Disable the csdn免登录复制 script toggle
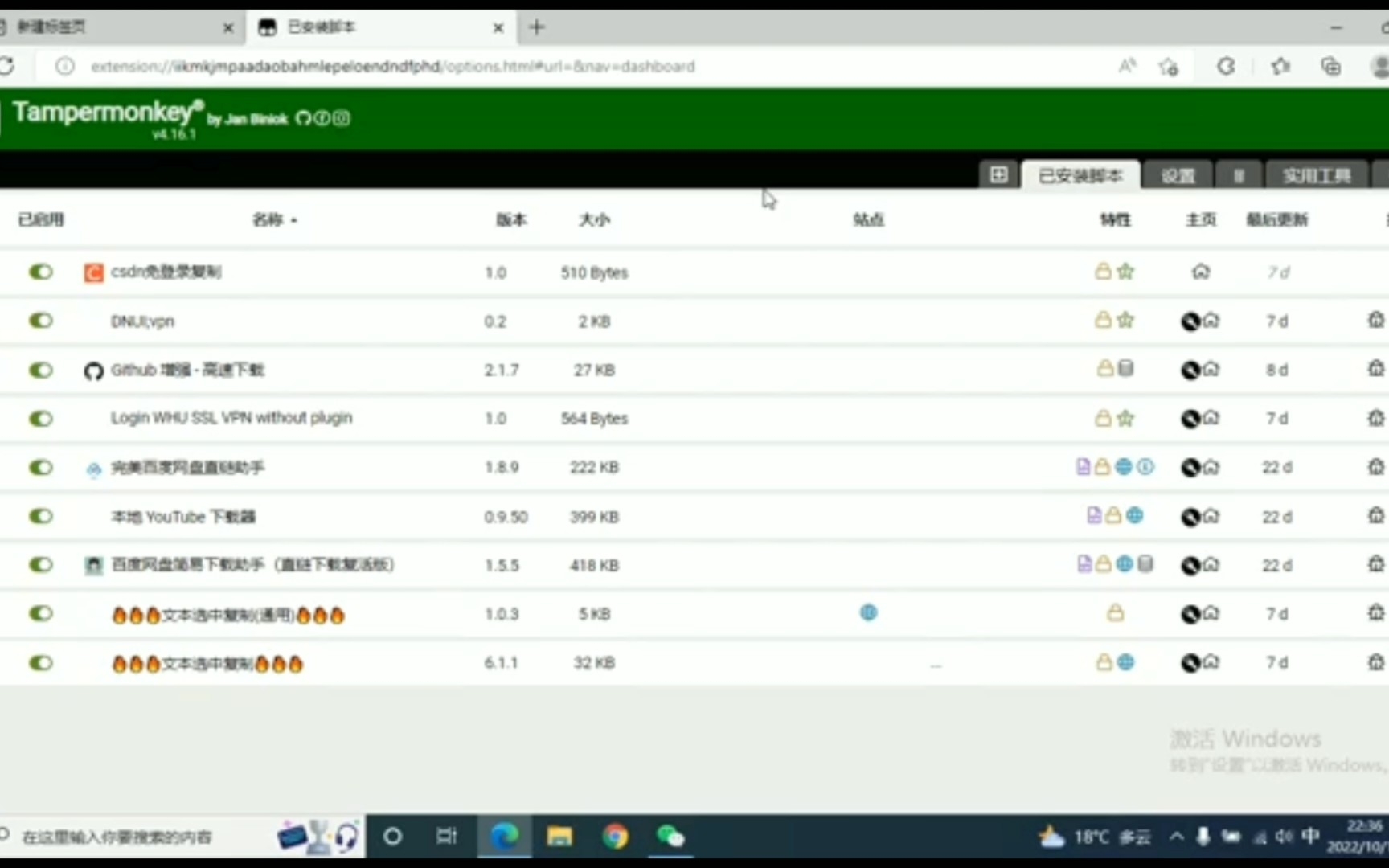Viewport: 1389px width, 868px height. (x=40, y=272)
